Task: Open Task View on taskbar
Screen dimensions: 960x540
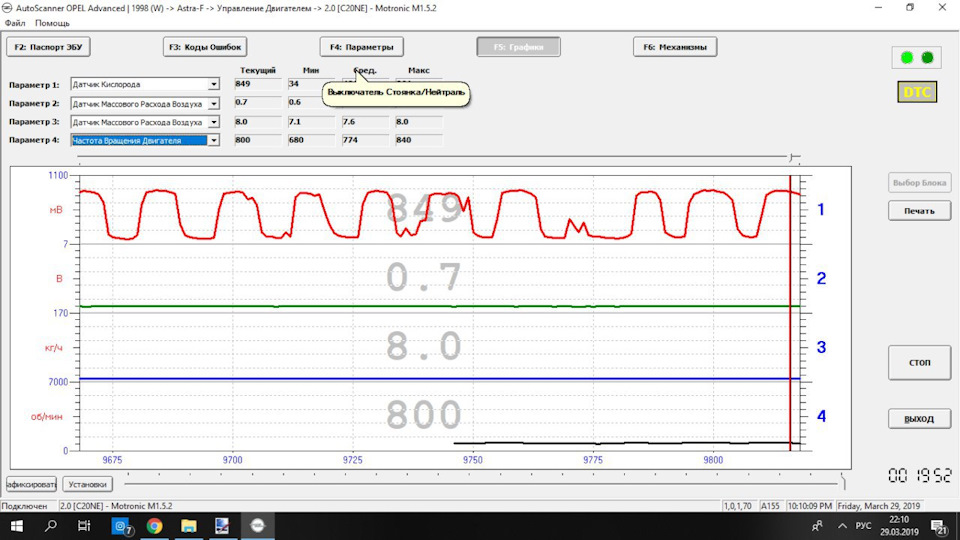Action: click(x=84, y=526)
